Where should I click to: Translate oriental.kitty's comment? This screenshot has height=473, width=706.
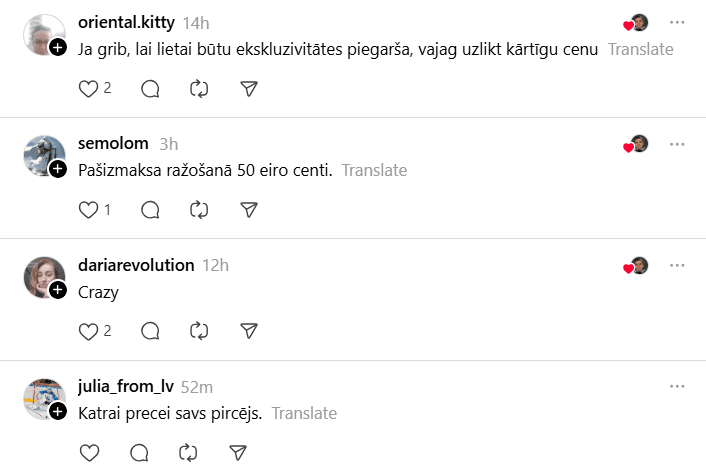(640, 49)
